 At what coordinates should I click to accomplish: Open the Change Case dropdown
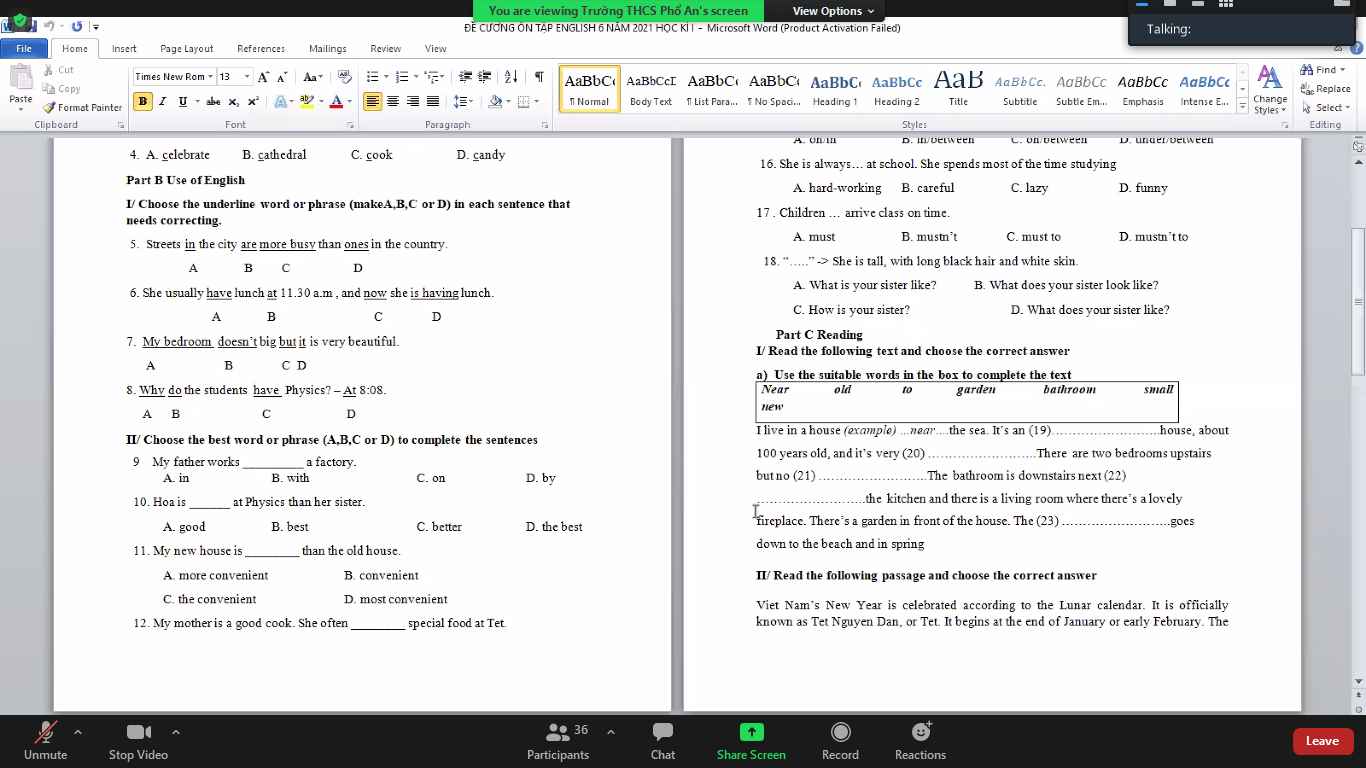click(312, 77)
